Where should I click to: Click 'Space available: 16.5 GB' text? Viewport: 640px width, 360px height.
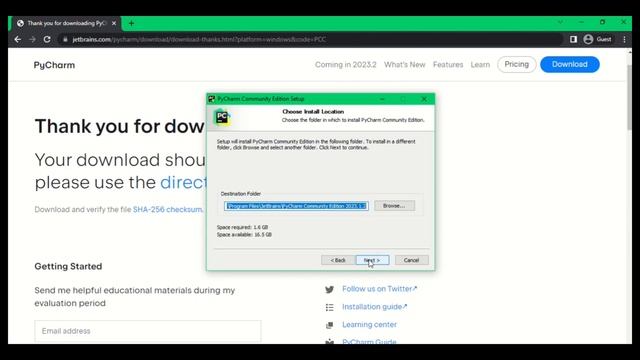(244, 234)
